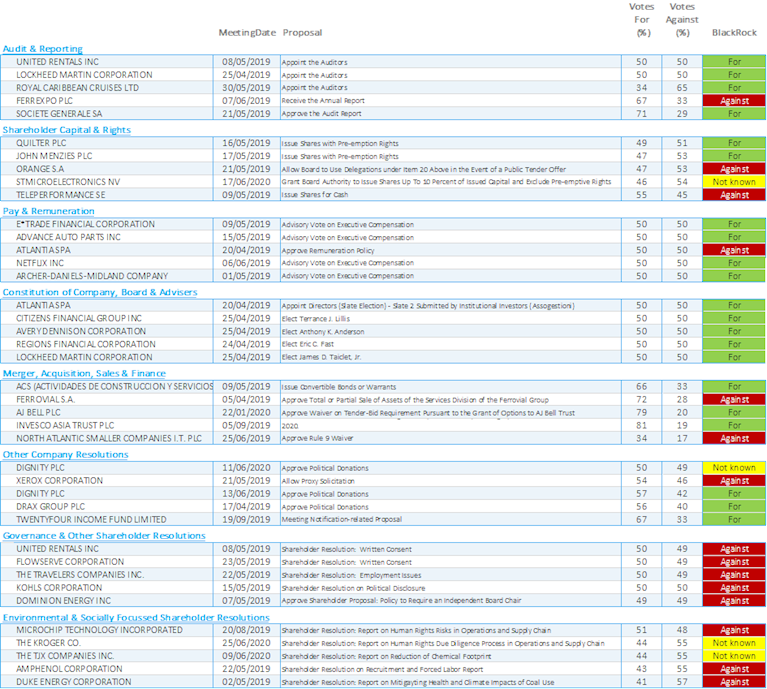Select the Elect James D. Taiclet, Jr. cell
This screenshot has width=767, height=689.
[451, 357]
